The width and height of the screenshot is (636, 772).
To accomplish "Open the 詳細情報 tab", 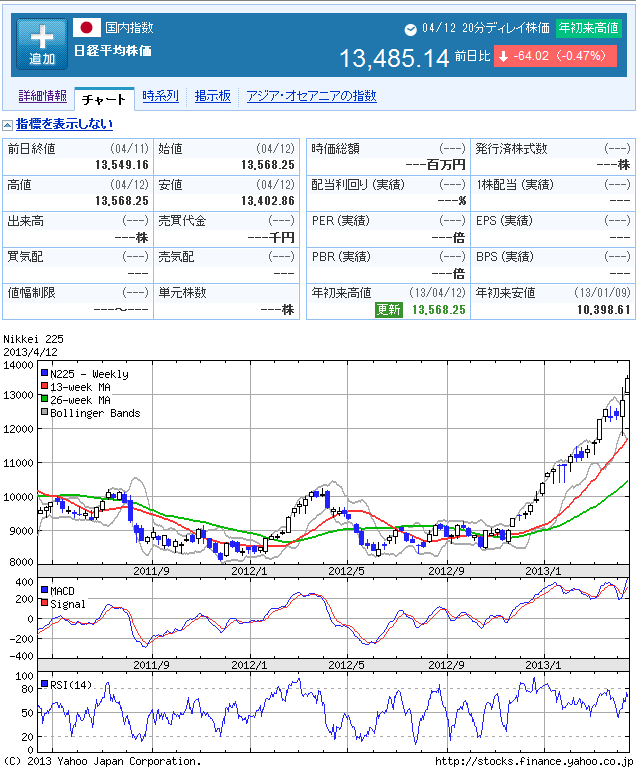I will 43,96.
